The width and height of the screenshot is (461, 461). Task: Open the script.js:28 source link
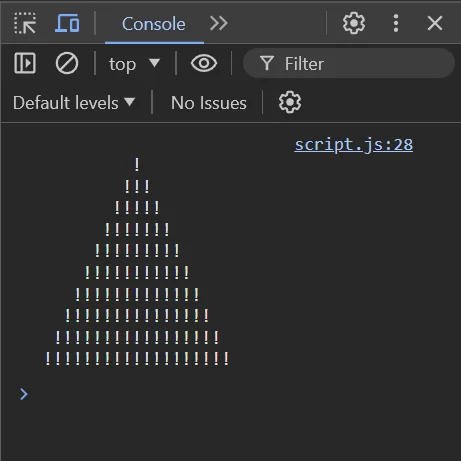pos(354,145)
